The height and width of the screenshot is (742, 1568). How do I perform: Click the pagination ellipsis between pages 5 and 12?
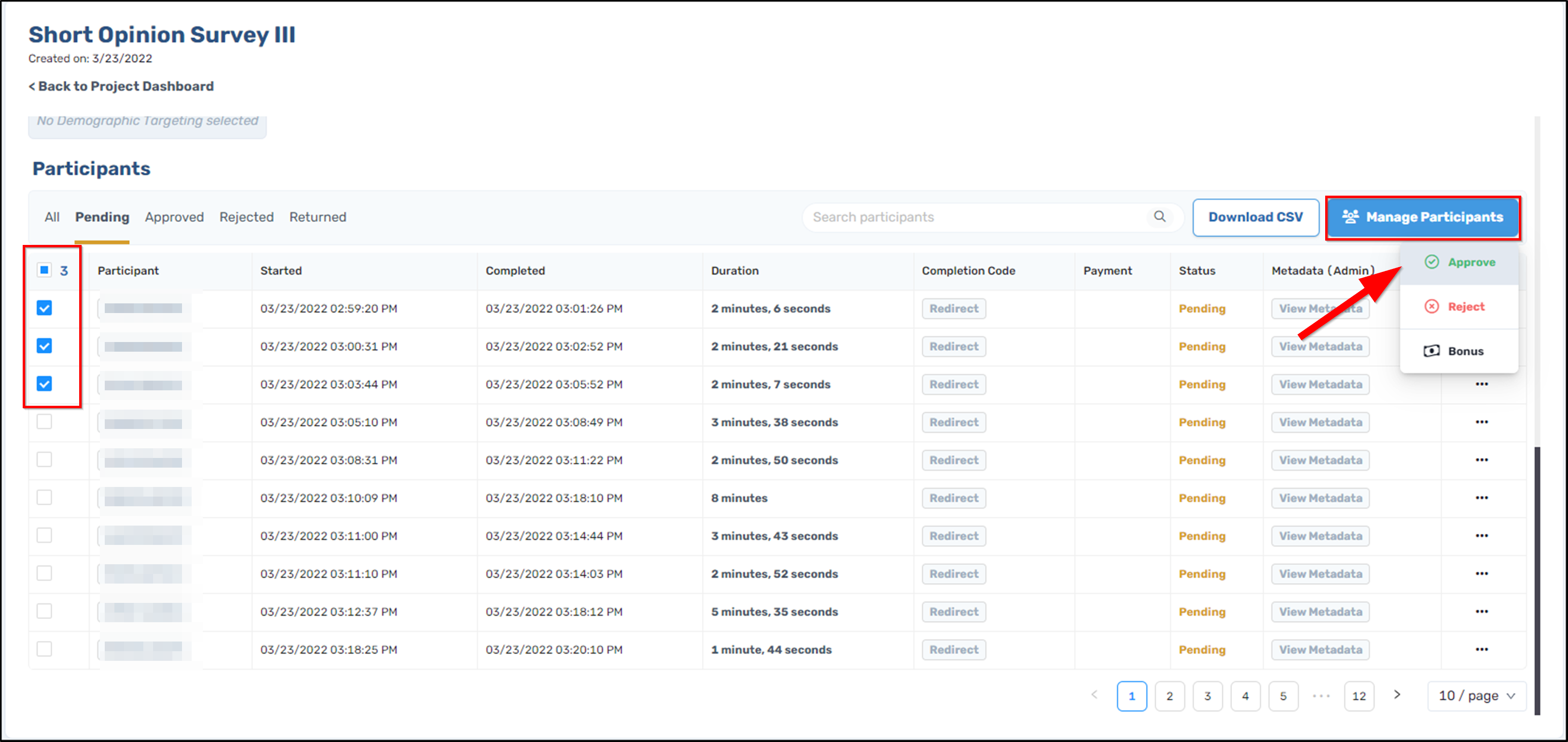pyautogui.click(x=1321, y=696)
